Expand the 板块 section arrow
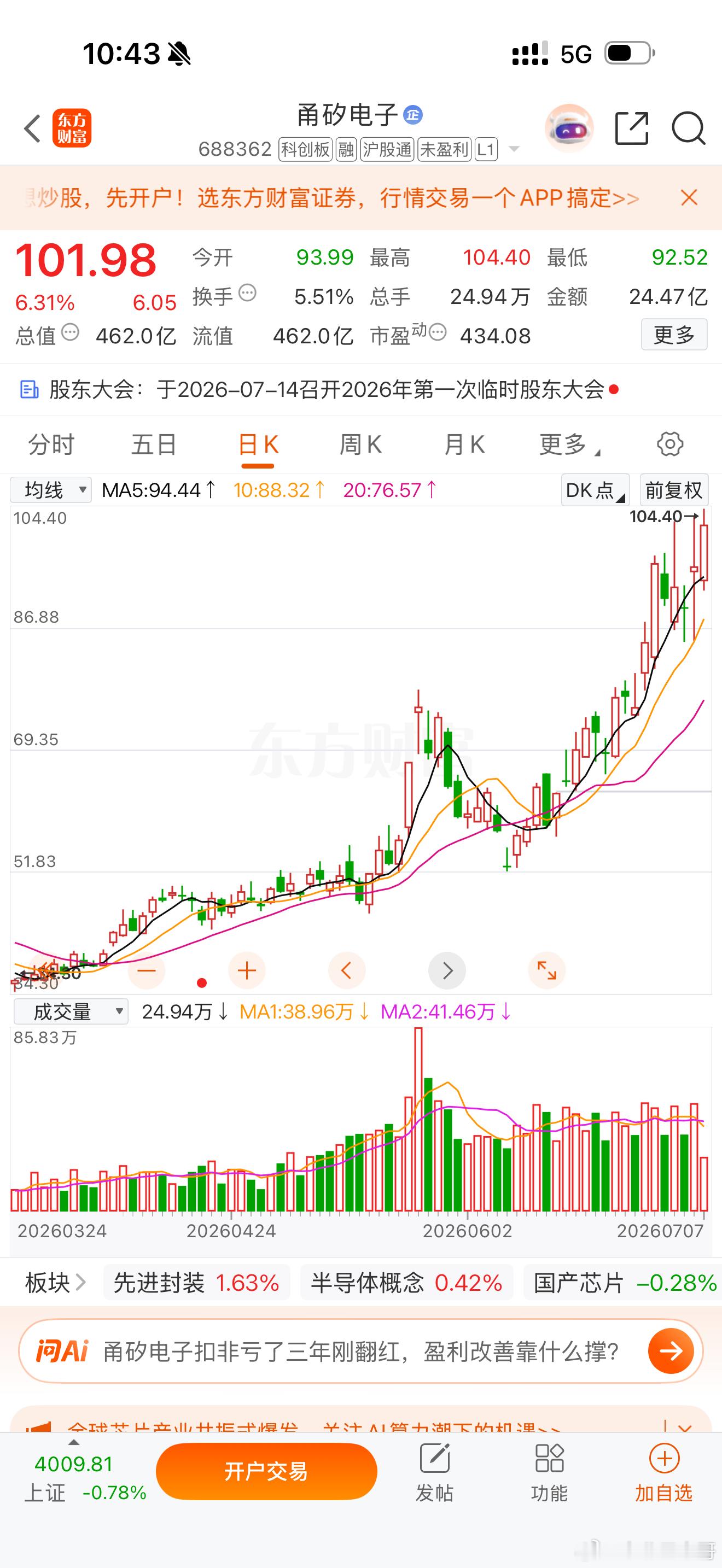This screenshot has width=722, height=1568. 80,1283
